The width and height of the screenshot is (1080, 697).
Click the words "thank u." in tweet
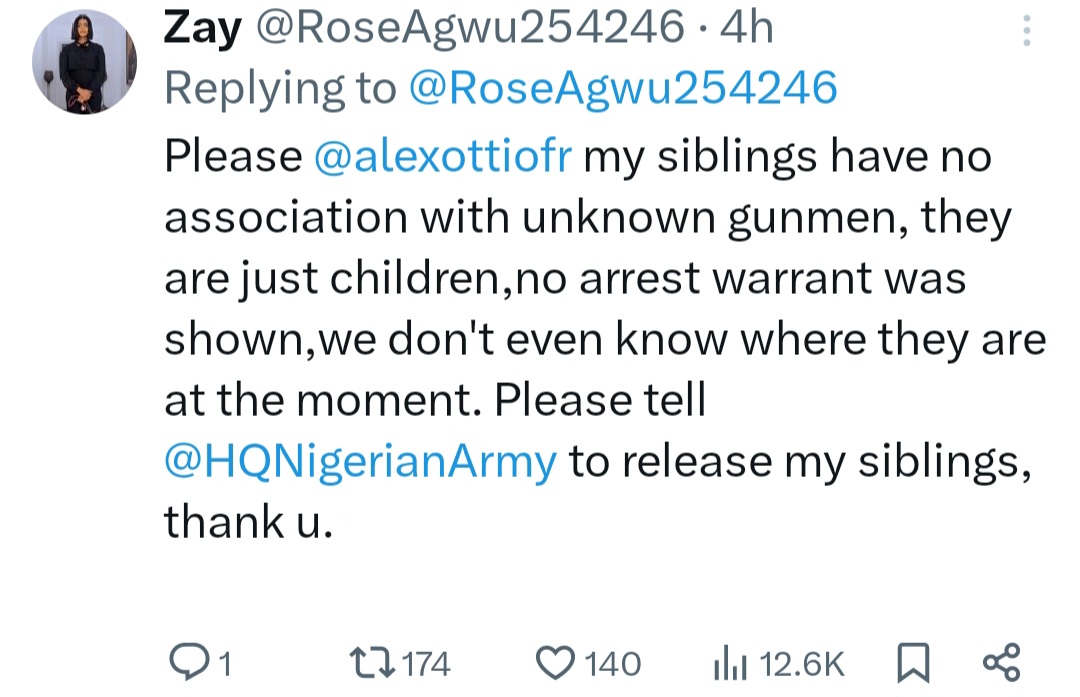[246, 522]
